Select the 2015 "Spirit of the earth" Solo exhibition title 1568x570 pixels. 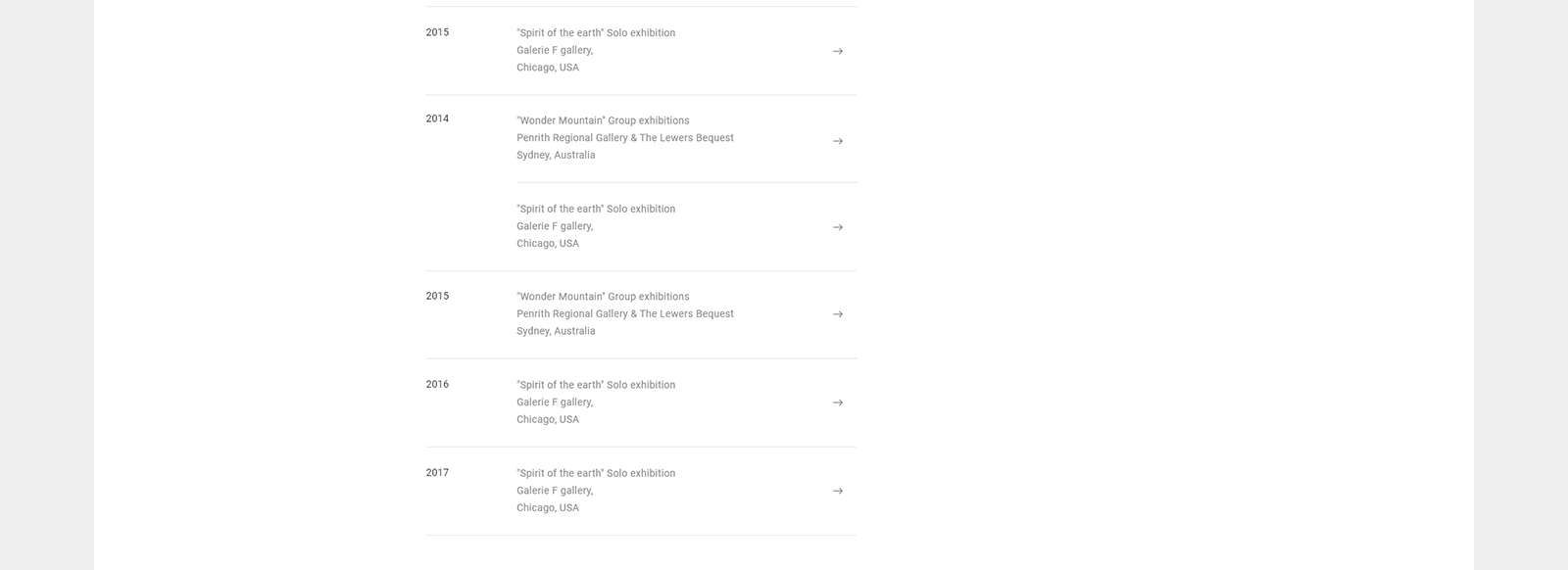point(595,32)
